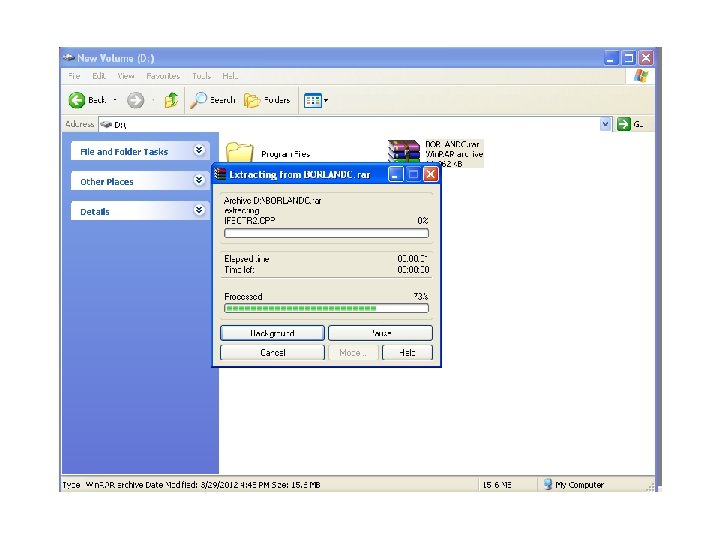Open the Edit menu
The image size is (720, 540).
click(x=99, y=76)
